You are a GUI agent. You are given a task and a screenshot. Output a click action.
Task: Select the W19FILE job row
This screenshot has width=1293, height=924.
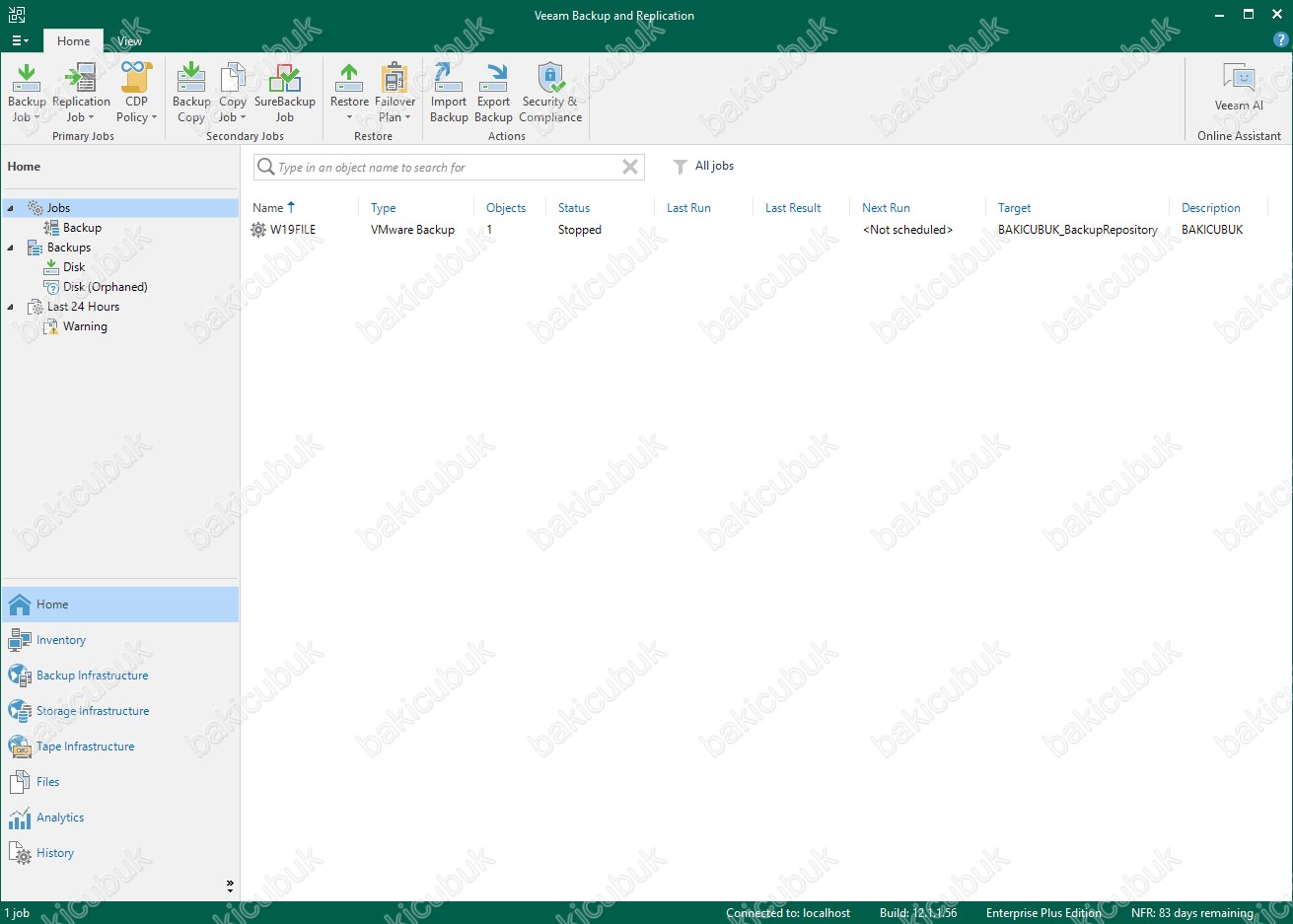(293, 230)
